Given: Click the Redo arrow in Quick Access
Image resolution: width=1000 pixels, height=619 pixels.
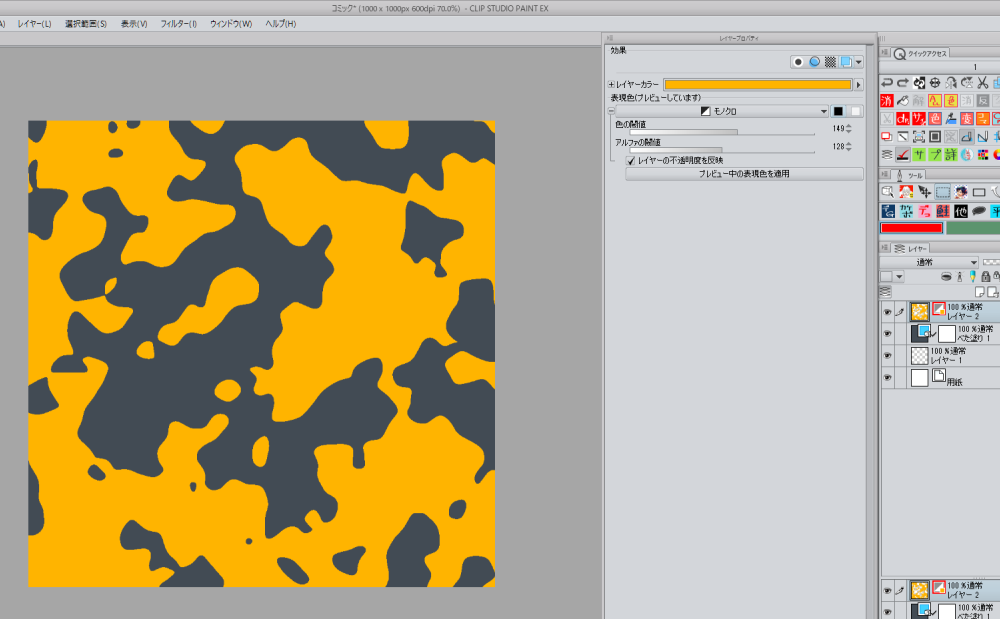Looking at the screenshot, I should (x=902, y=83).
